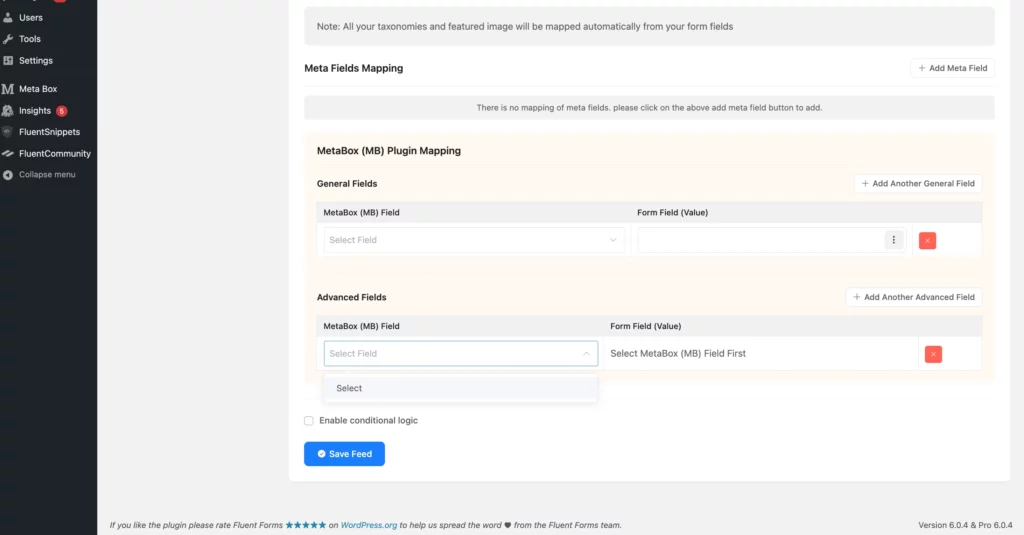Click the Add Meta Field button

[952, 68]
